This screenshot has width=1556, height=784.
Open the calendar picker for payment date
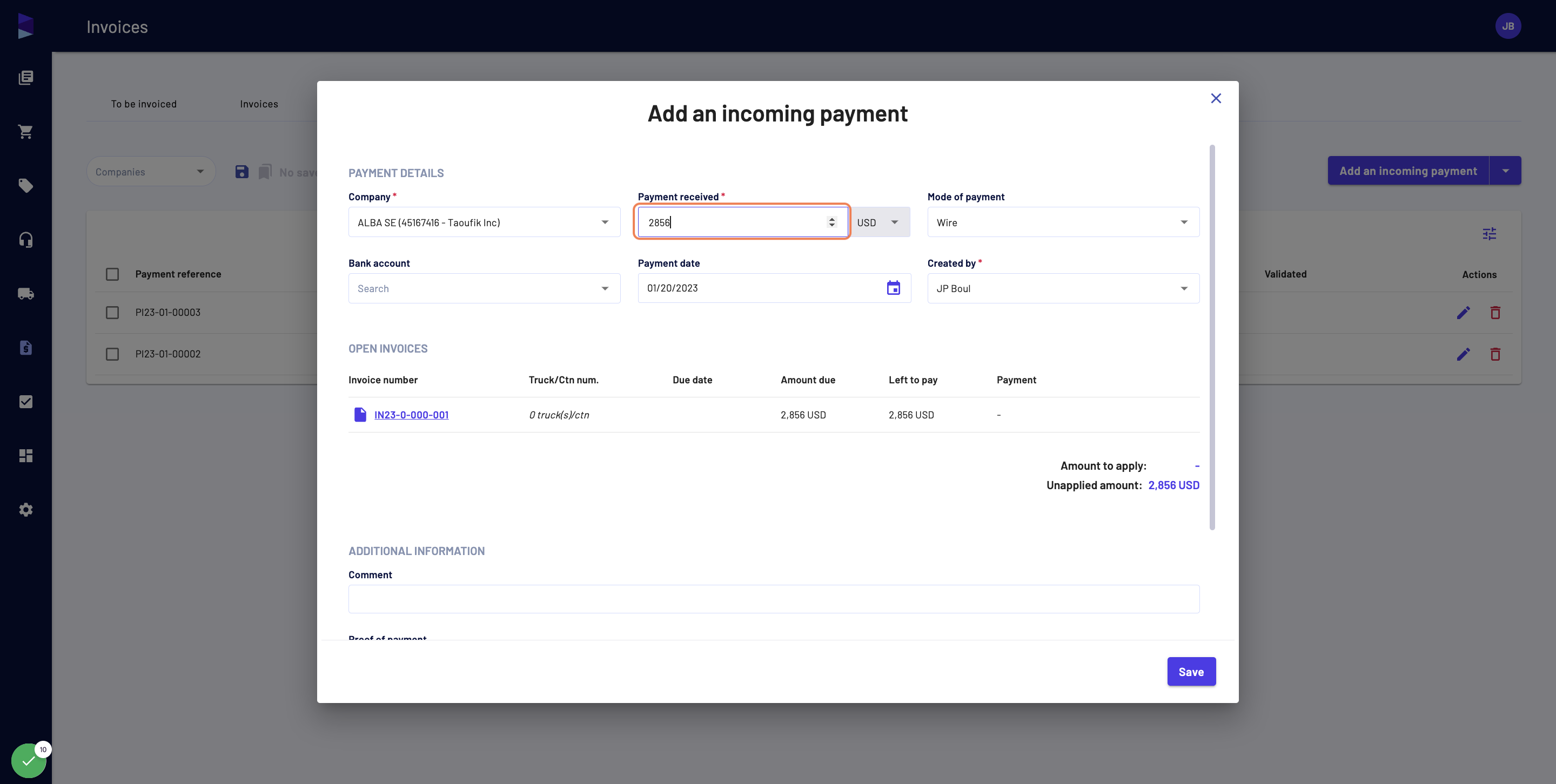[x=894, y=288]
